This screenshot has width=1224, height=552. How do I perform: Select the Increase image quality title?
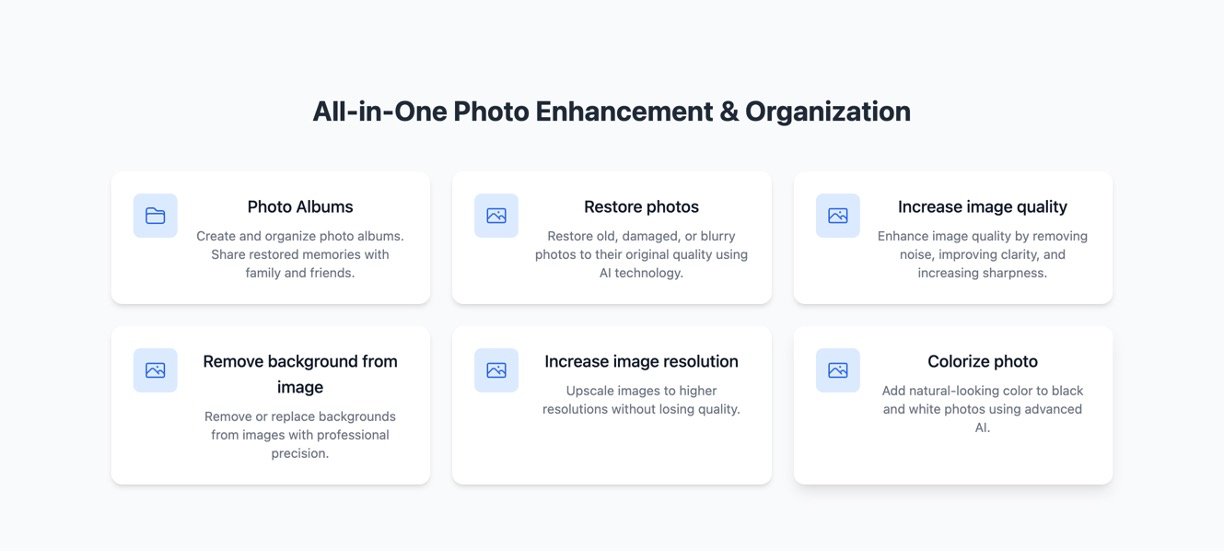[982, 207]
